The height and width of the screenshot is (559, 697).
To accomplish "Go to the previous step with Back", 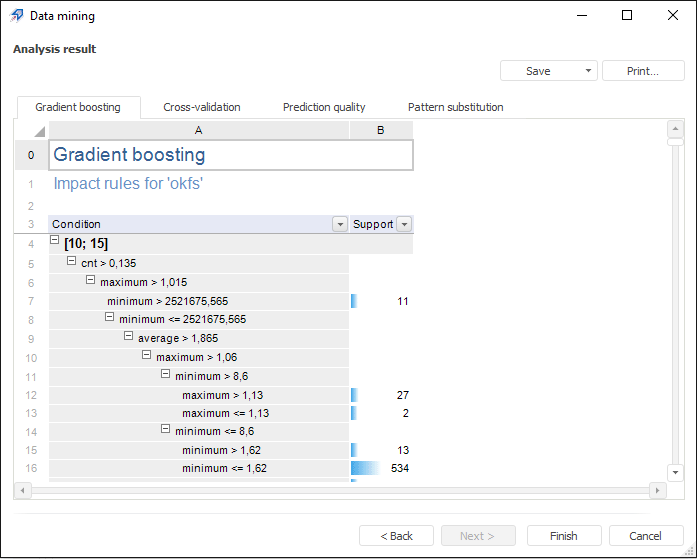I will coord(396,536).
